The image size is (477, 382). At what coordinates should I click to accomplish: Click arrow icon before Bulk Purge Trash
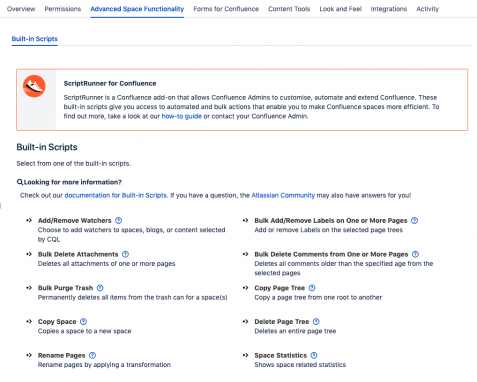pyautogui.click(x=29, y=288)
